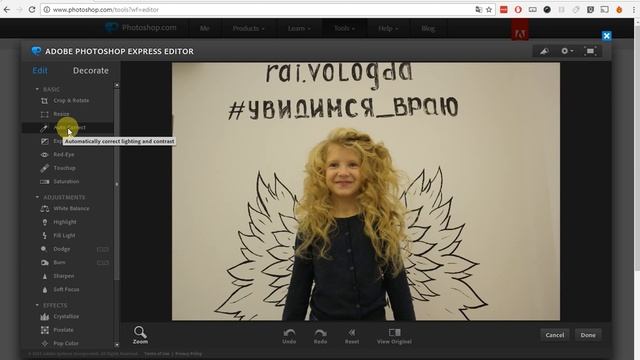Image resolution: width=640 pixels, height=360 pixels.
Task: Redo the last undone edit
Action: 320,336
